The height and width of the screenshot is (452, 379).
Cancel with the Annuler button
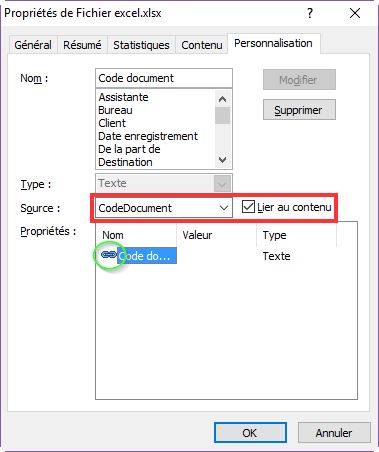click(334, 433)
